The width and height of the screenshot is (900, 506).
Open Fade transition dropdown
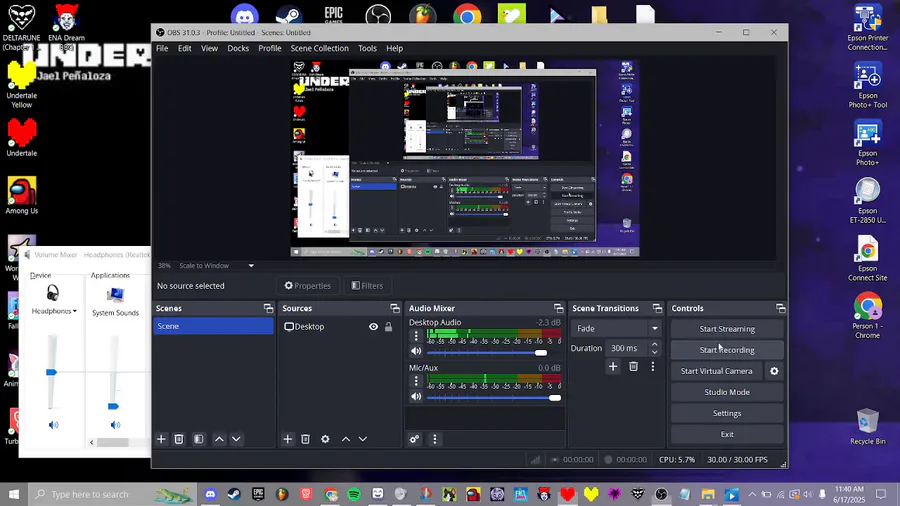pyautogui.click(x=616, y=328)
